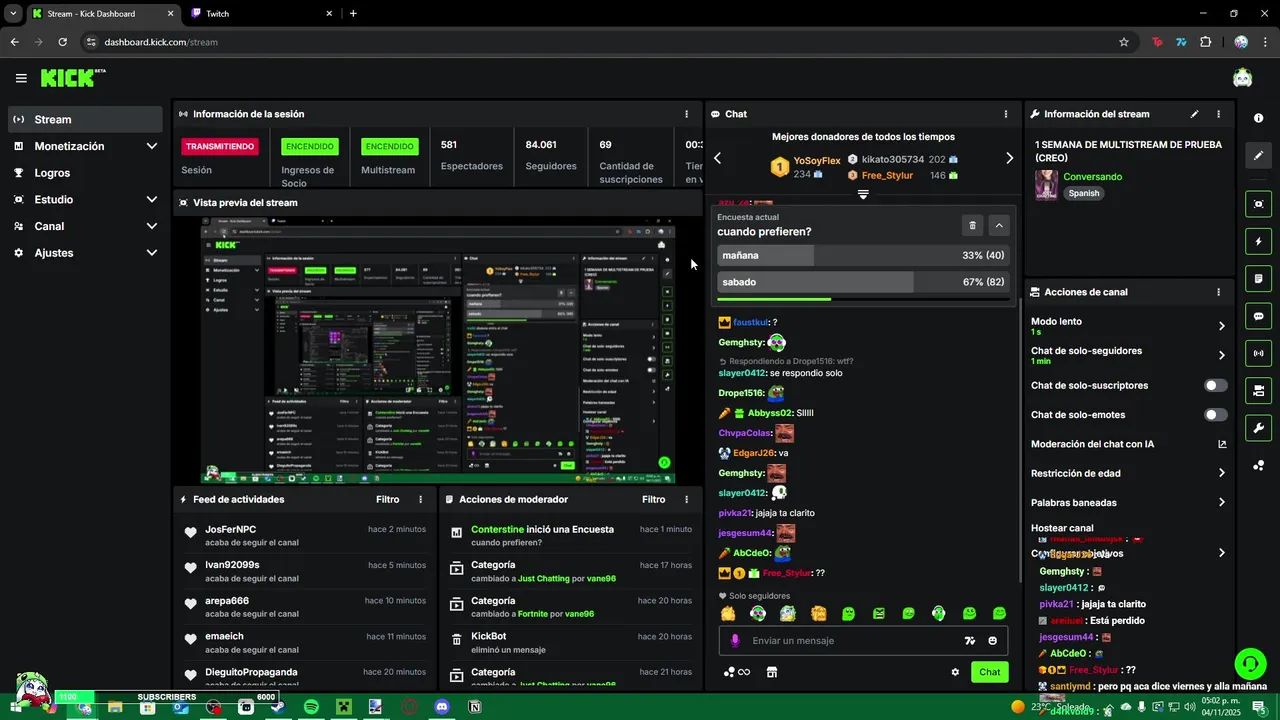The width and height of the screenshot is (1280, 720).
Task: Click the purple microphone in message box
Action: 735,641
